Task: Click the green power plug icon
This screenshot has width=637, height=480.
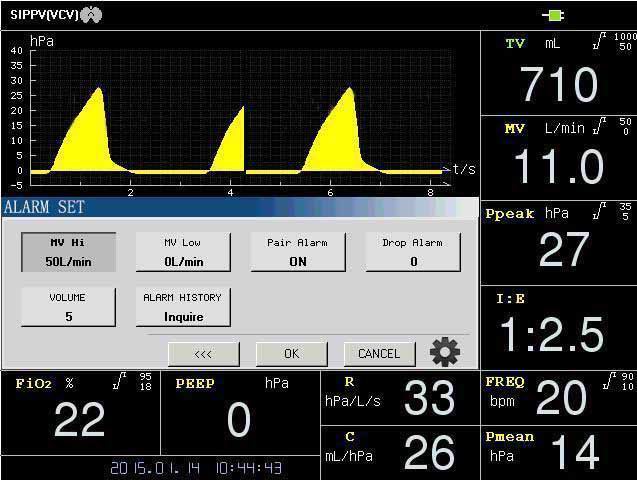Action: tap(553, 16)
